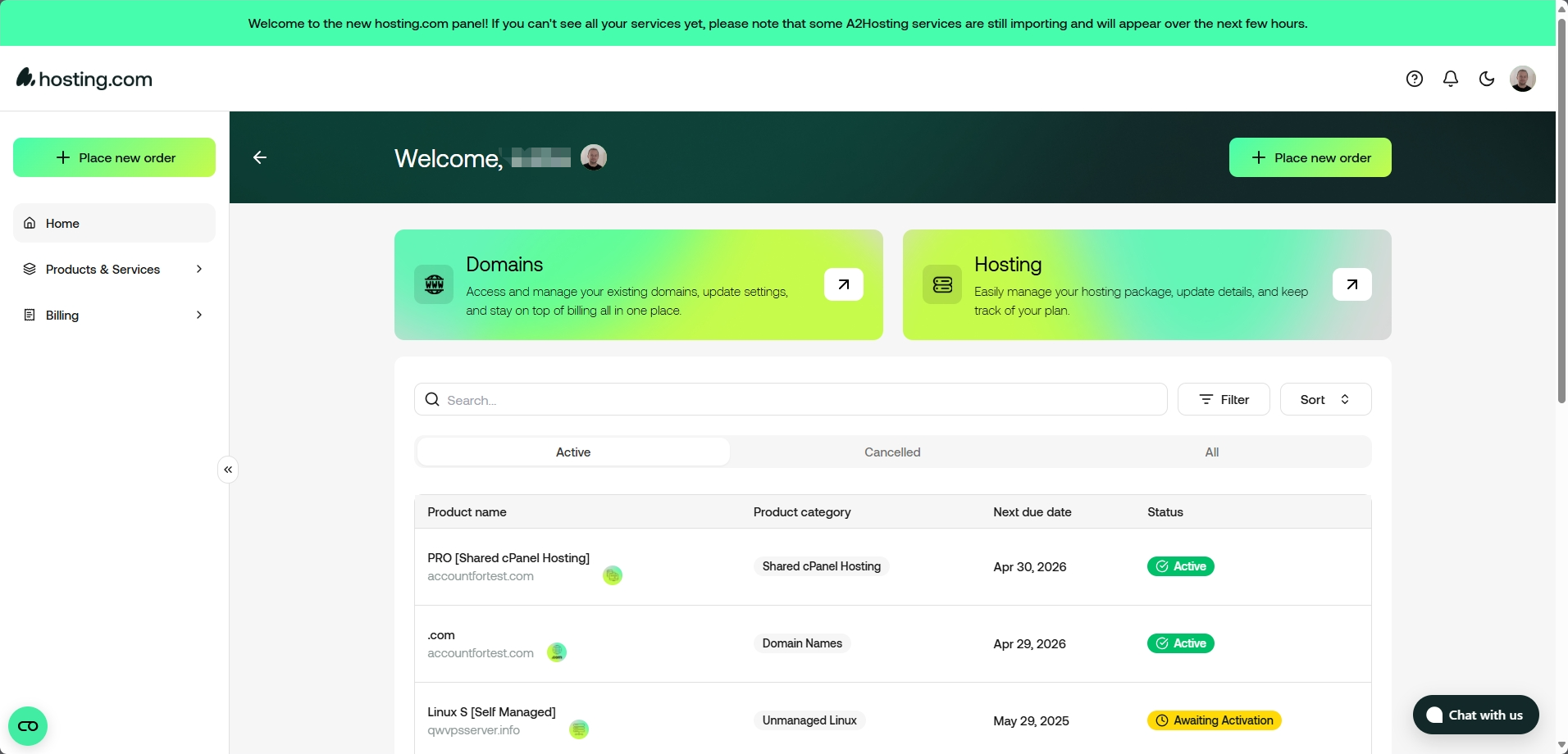Open Domains card arrow icon
The height and width of the screenshot is (754, 1568).
[x=843, y=284]
